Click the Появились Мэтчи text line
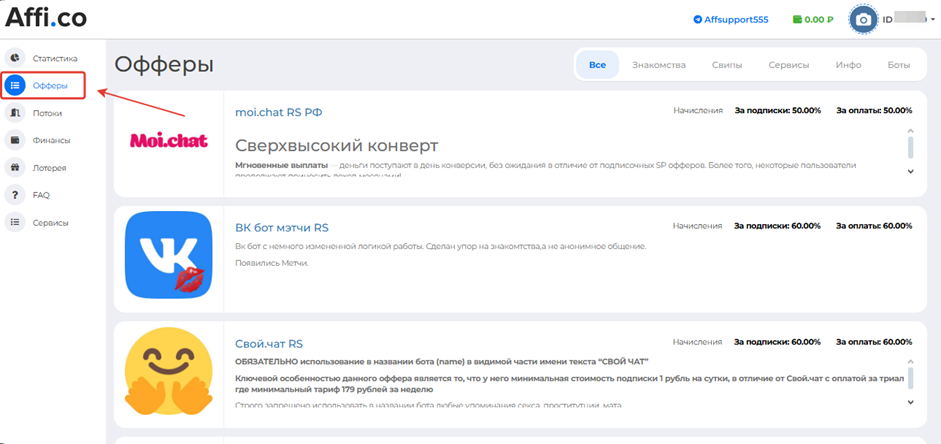Screen dimensions: 941x444 271,263
